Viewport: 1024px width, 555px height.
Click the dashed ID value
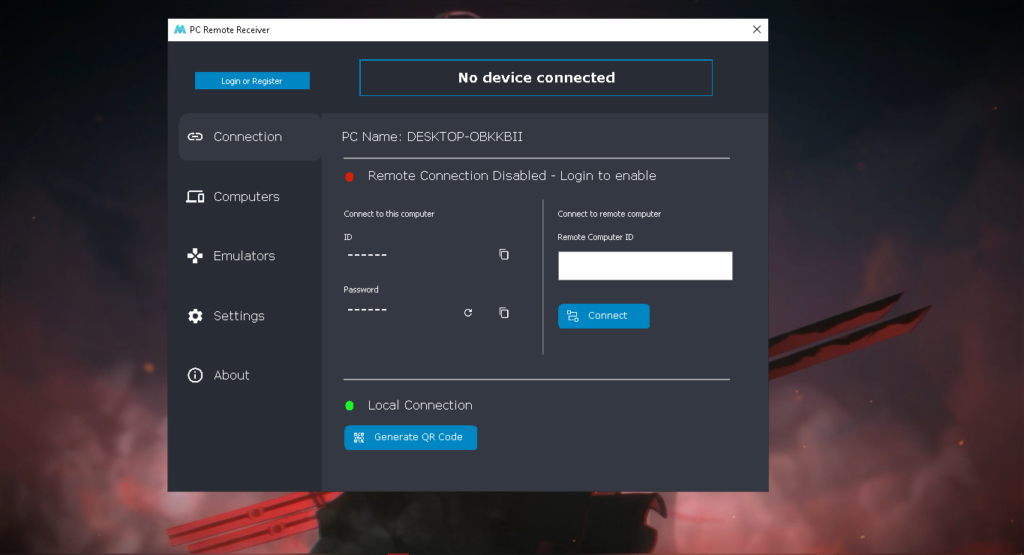pyautogui.click(x=367, y=255)
